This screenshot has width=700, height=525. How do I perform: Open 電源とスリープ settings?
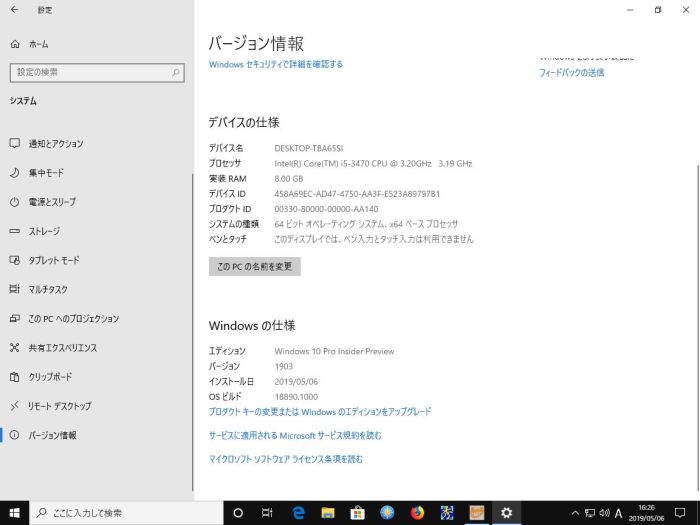coord(52,202)
